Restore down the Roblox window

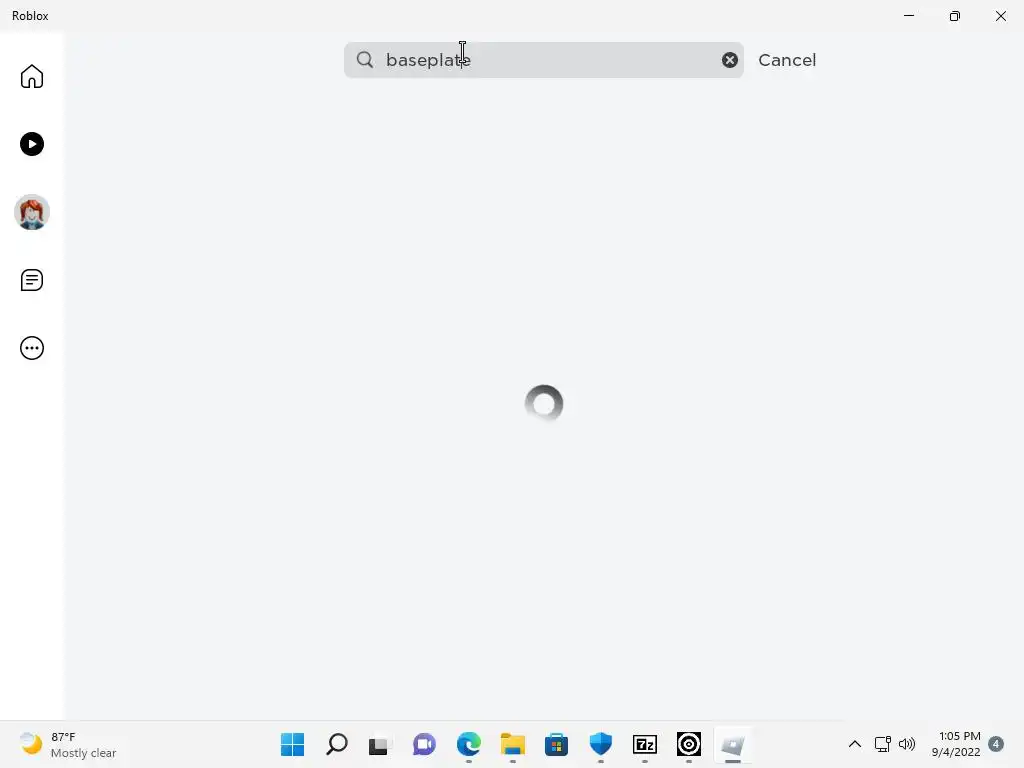point(955,16)
